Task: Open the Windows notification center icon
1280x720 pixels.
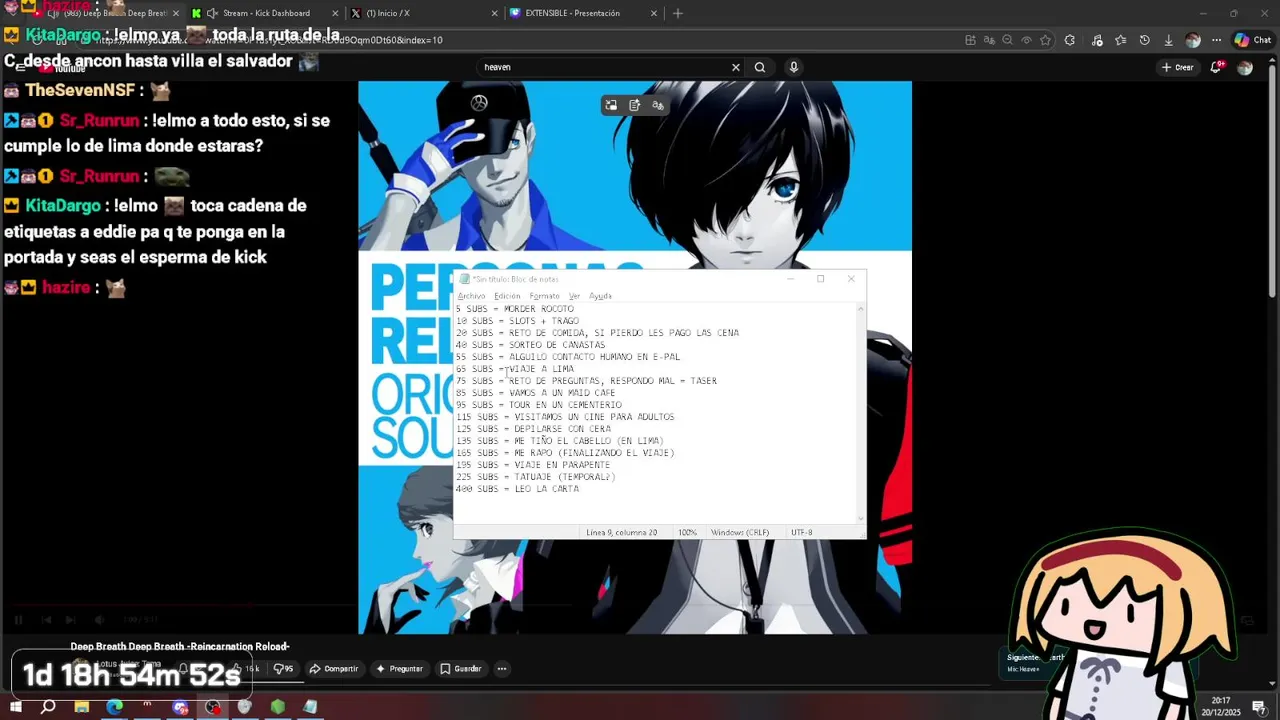Action: click(1259, 707)
